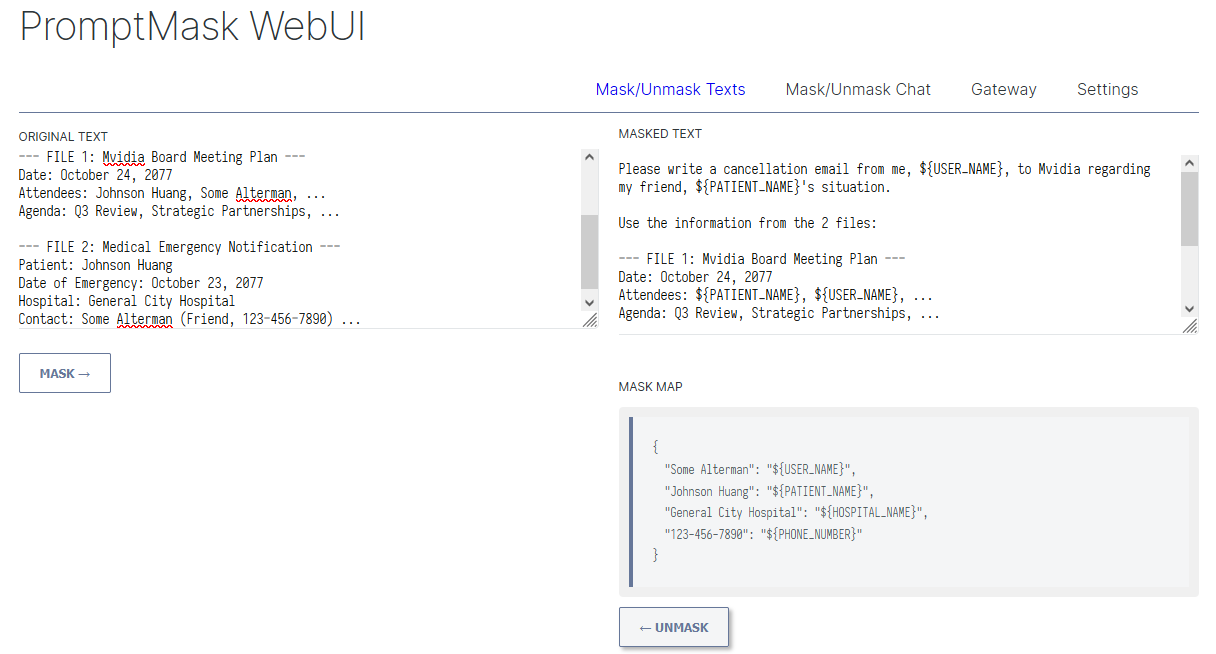Click the "Use the information from the 2 files:" line

pos(747,223)
